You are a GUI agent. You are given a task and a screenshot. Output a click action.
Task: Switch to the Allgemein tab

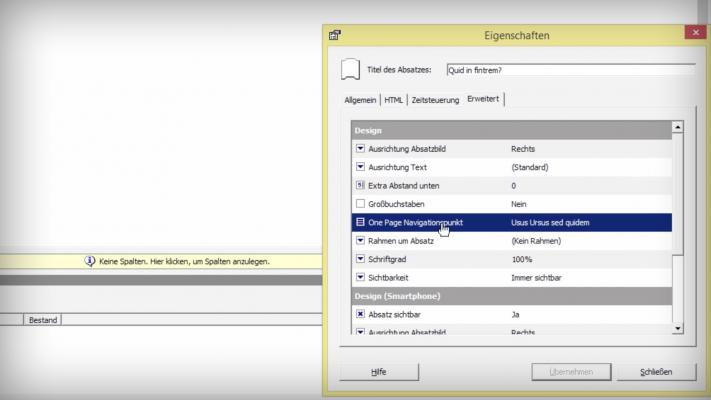[360, 100]
